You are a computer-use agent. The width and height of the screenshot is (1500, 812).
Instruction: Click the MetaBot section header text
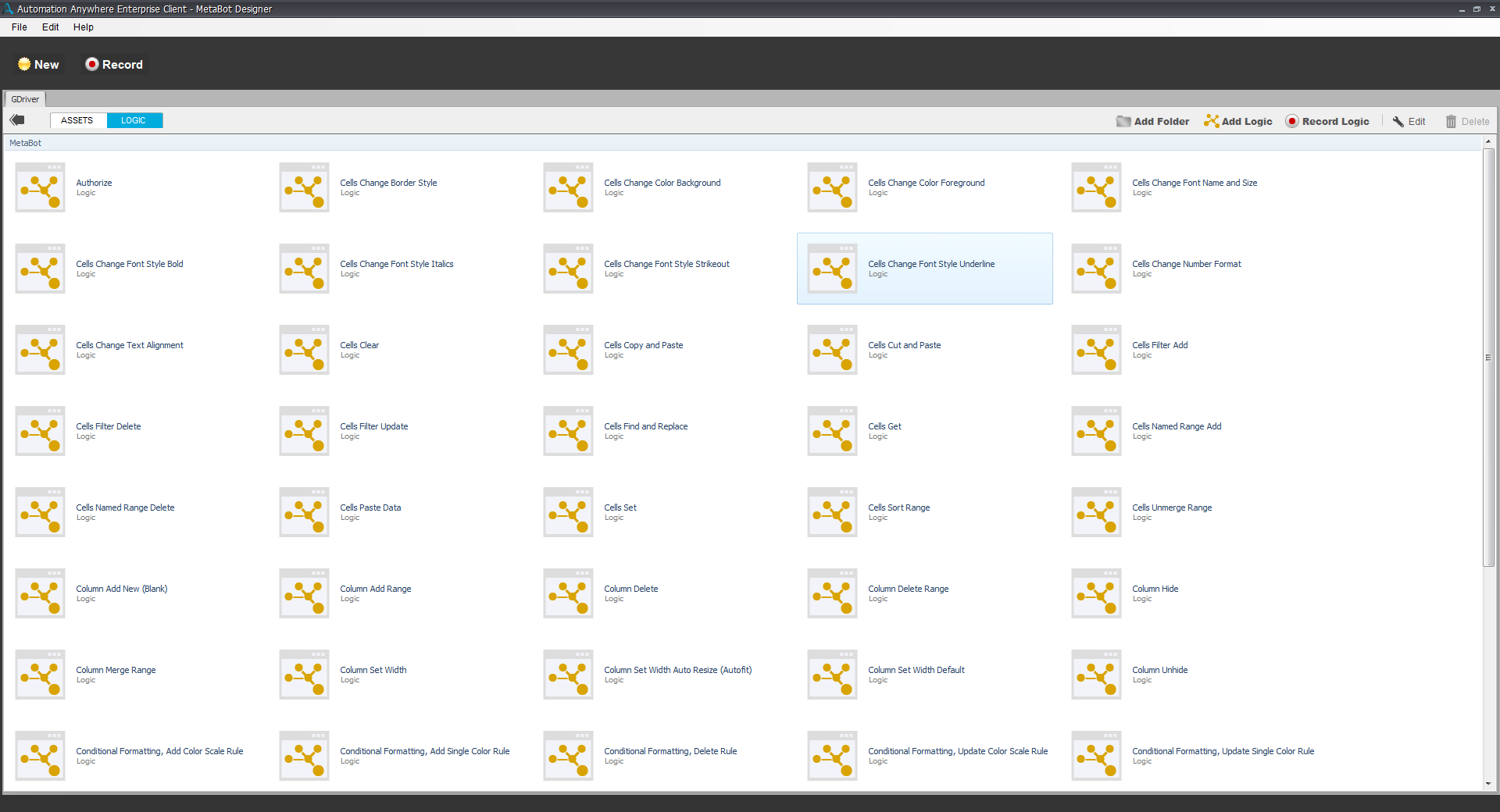[x=25, y=143]
